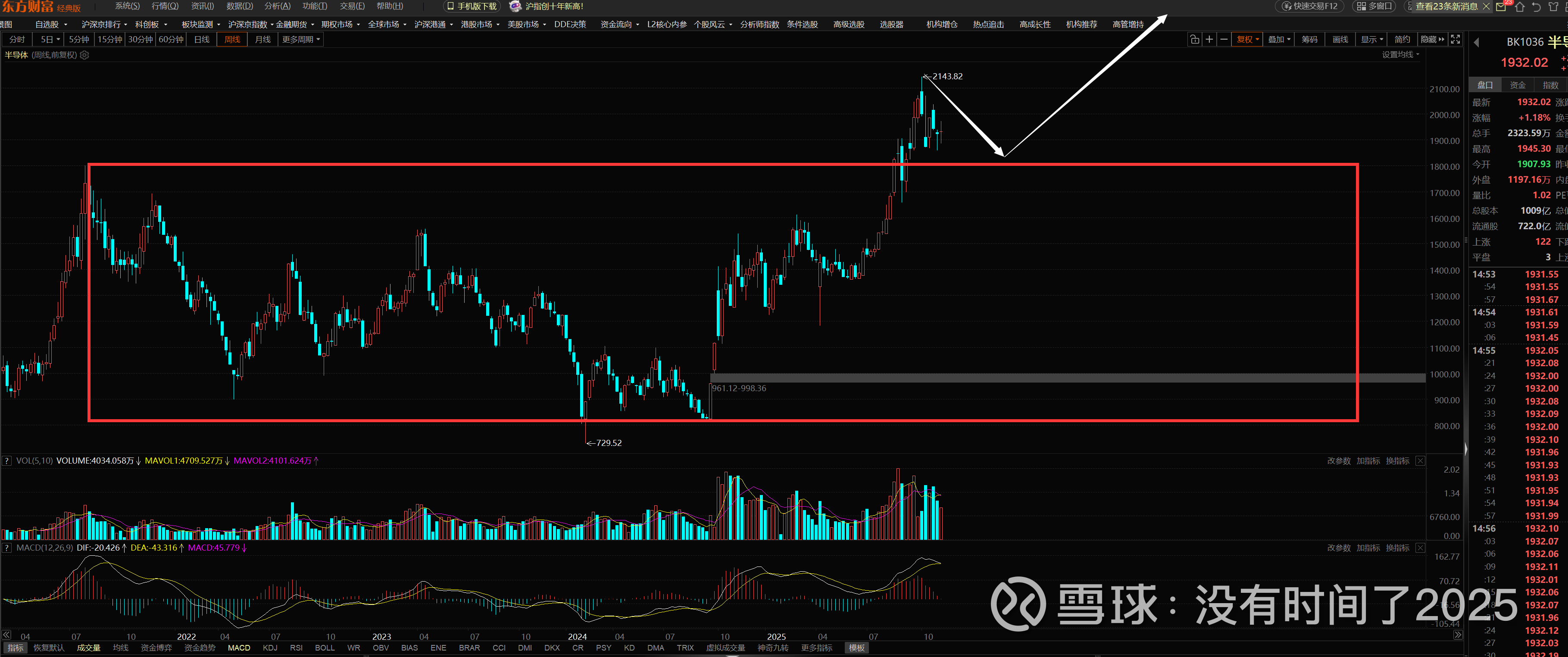Screen dimensions: 1568x657
Task: Zoom in chart with plus icon
Action: 1209,40
